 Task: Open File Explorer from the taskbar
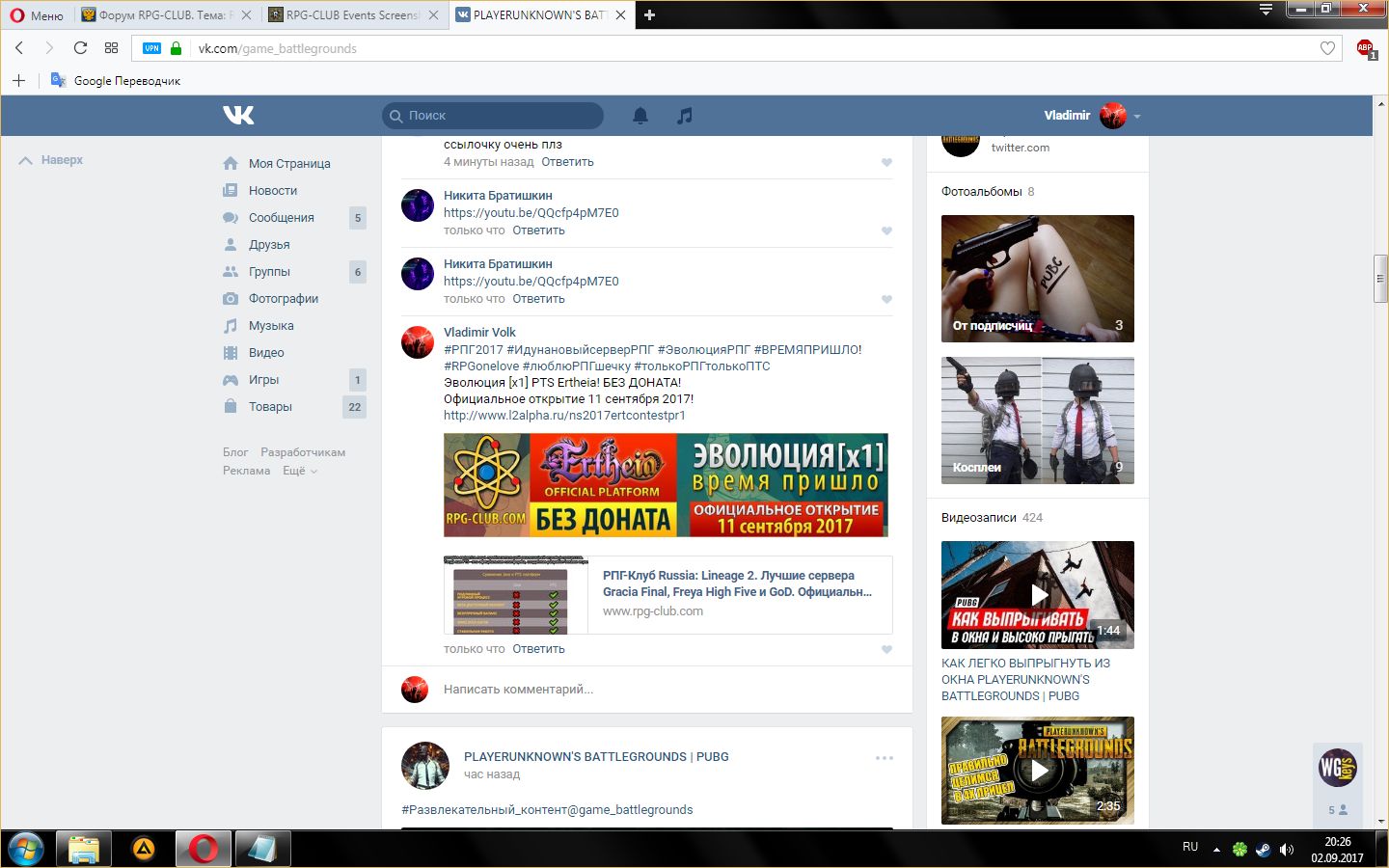pyautogui.click(x=85, y=849)
